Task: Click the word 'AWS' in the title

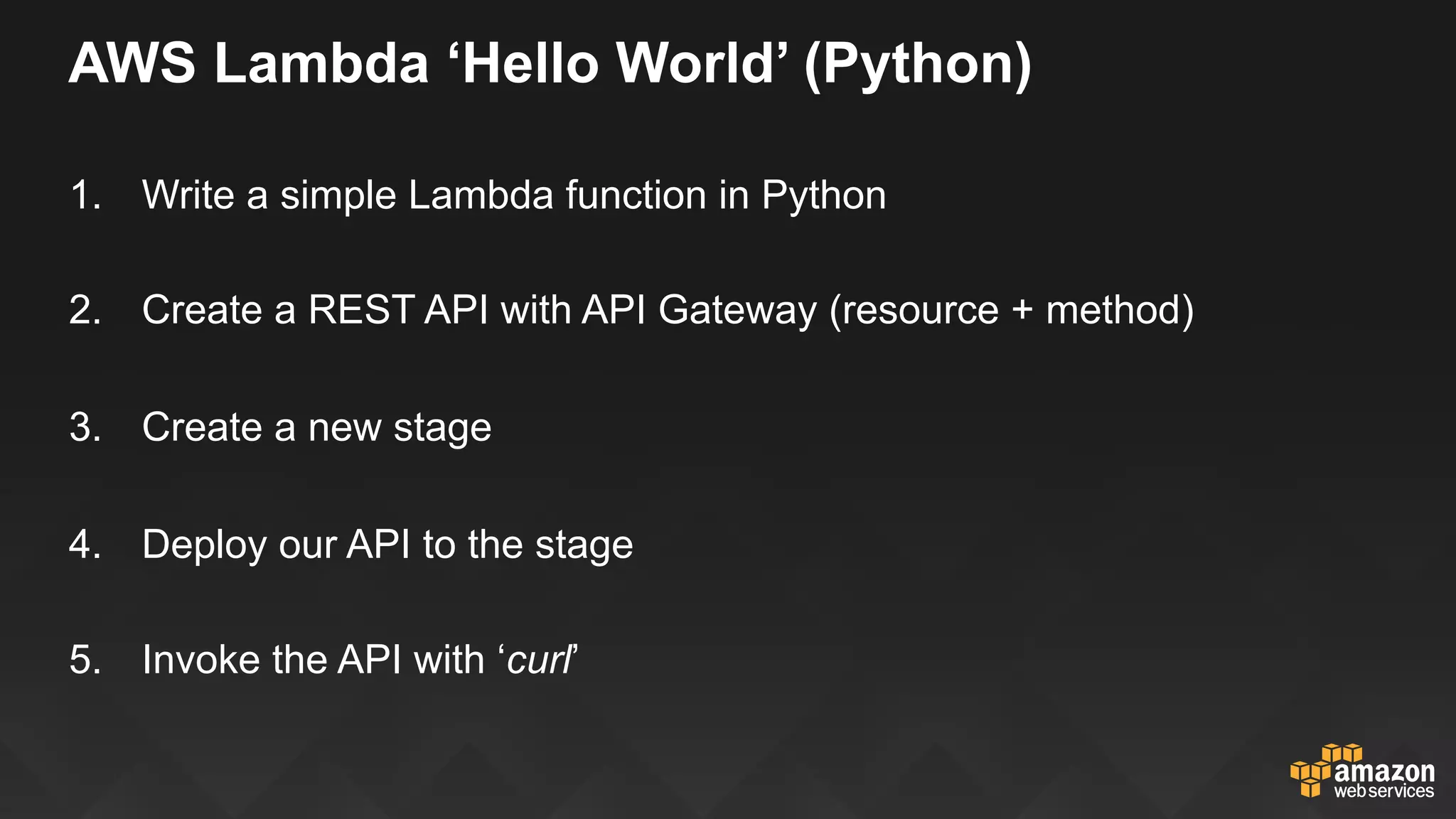Action: (x=132, y=64)
